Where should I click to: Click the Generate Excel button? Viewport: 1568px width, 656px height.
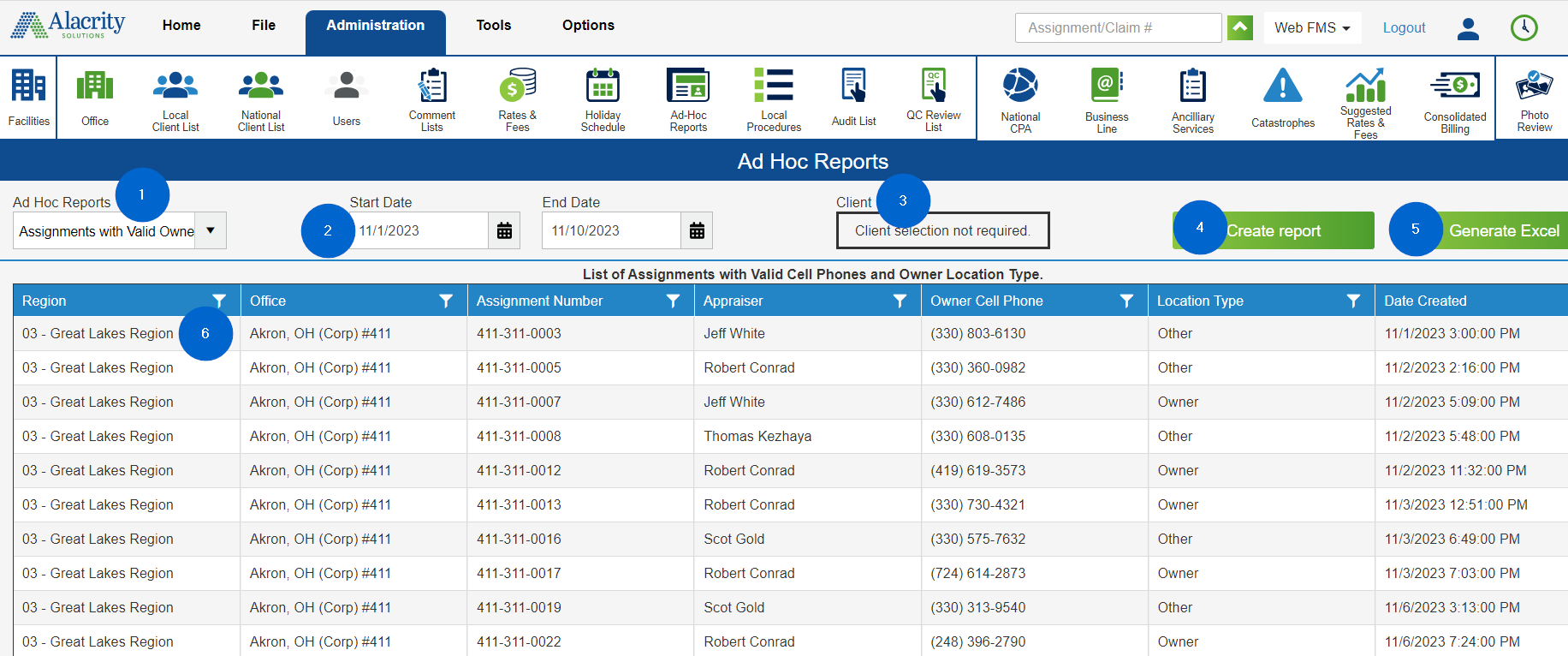[1490, 230]
